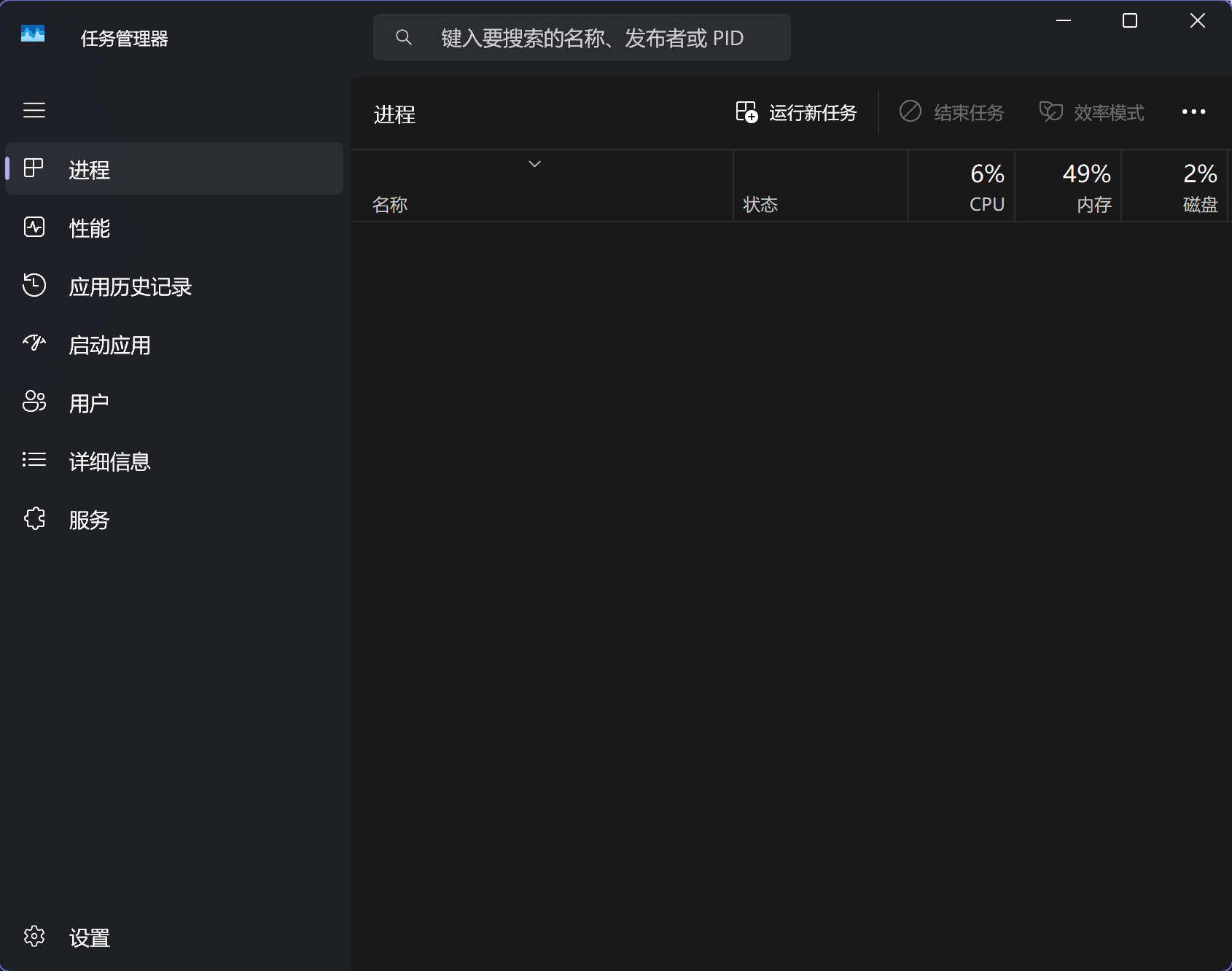Image resolution: width=1232 pixels, height=971 pixels.
Task: Collapse the navigation sidebar via hamburger
Action: (34, 110)
